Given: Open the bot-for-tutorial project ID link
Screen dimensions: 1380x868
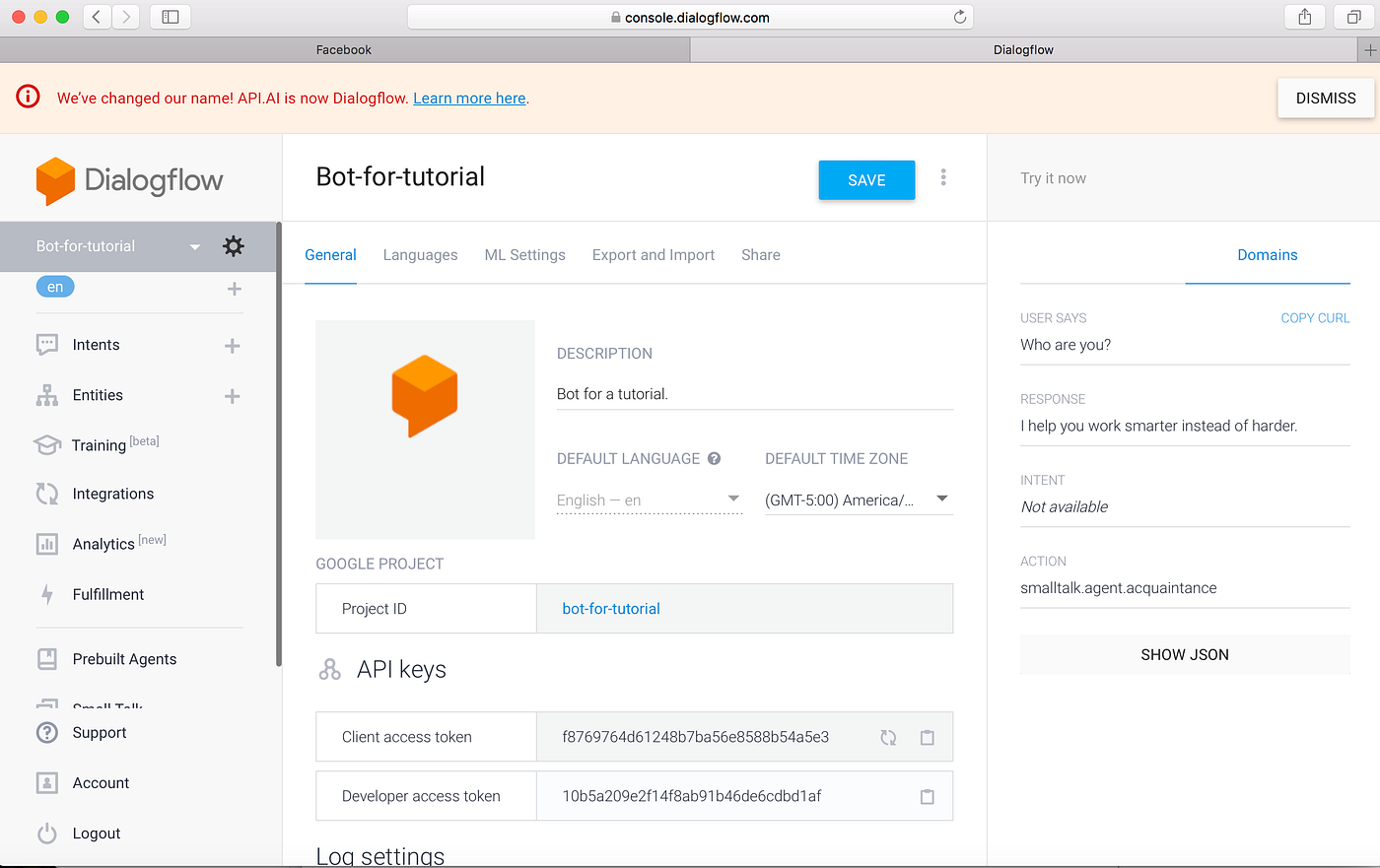Looking at the screenshot, I should [x=611, y=609].
